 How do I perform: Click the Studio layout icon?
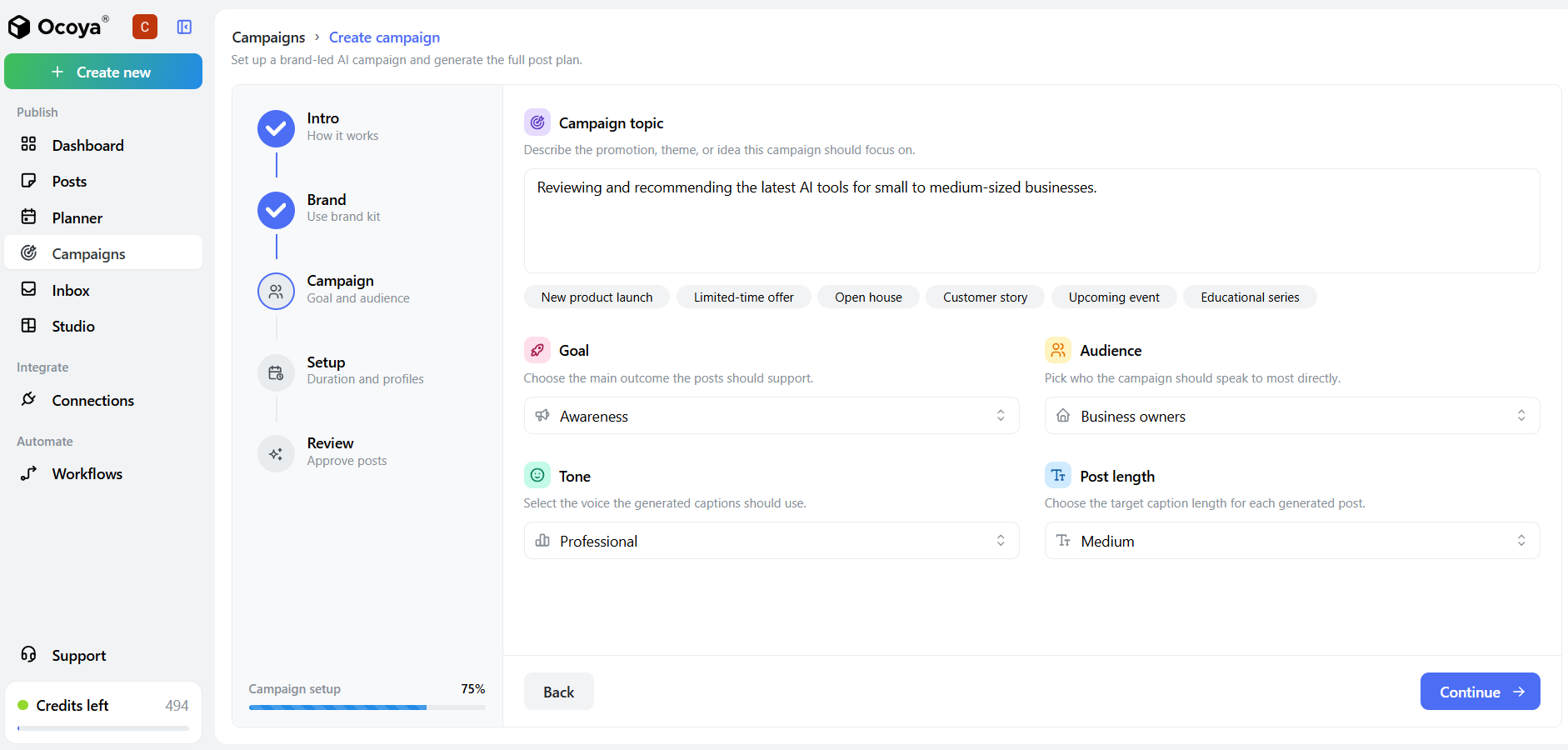(29, 326)
